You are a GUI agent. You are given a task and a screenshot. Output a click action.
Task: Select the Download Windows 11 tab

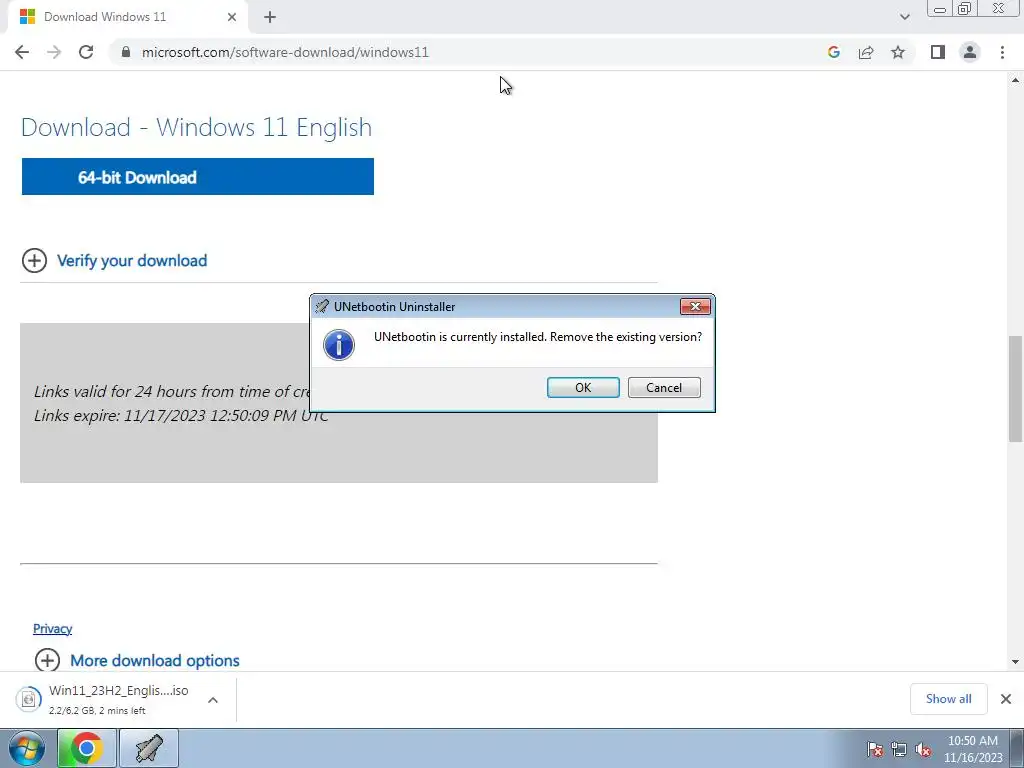point(127,17)
